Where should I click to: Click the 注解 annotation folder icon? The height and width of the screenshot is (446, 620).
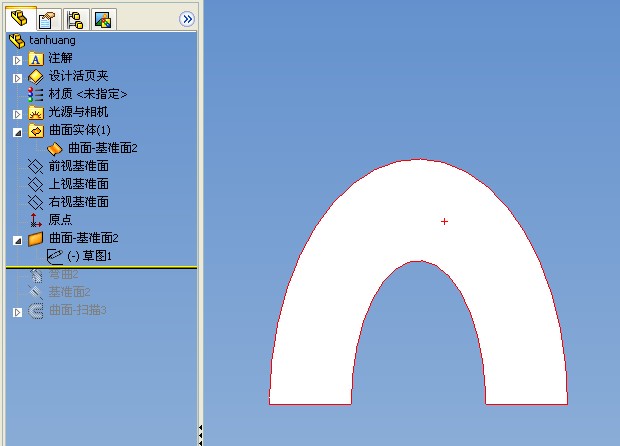pyautogui.click(x=36, y=59)
